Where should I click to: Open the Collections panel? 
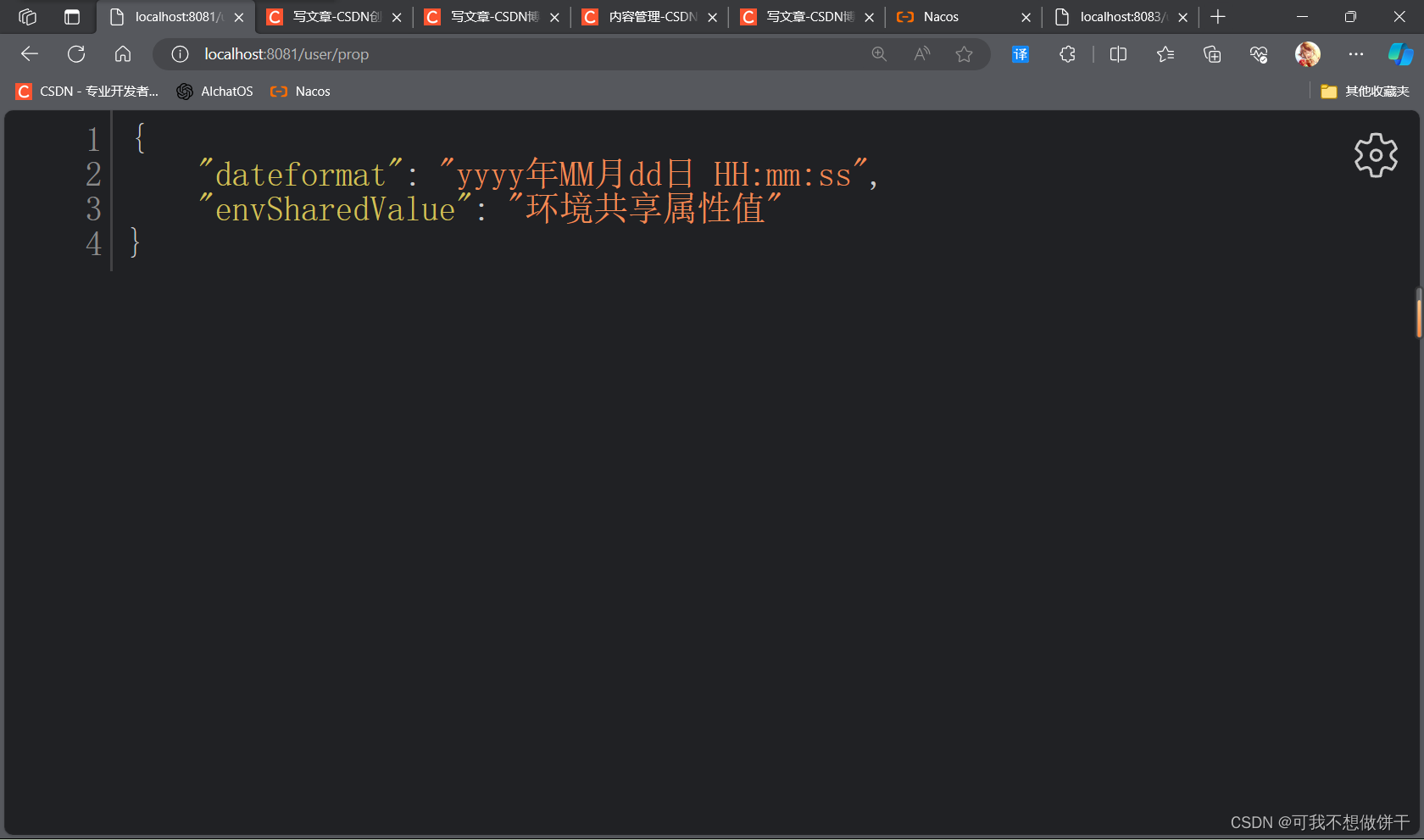[1212, 54]
